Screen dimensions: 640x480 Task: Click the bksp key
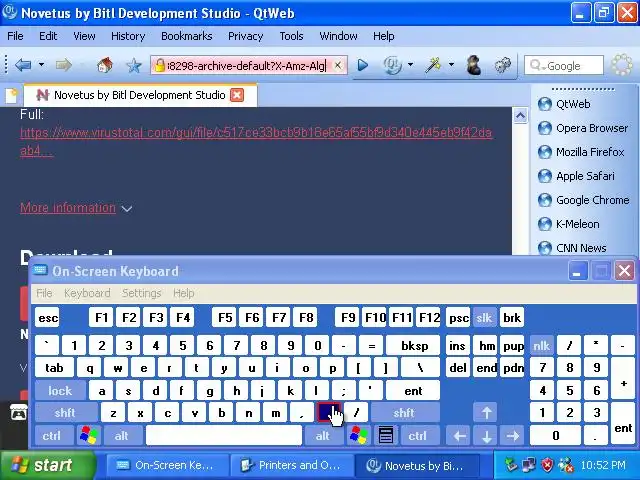(x=414, y=346)
